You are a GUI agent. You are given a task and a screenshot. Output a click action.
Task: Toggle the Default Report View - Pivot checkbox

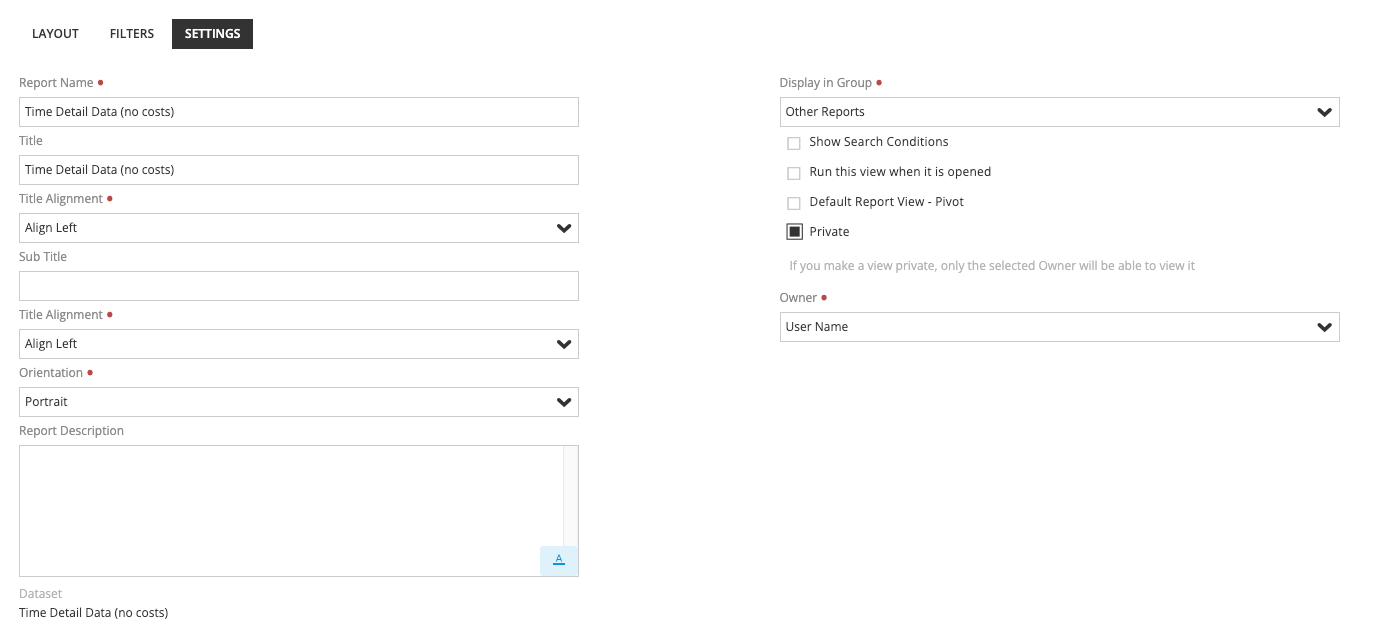pos(794,203)
